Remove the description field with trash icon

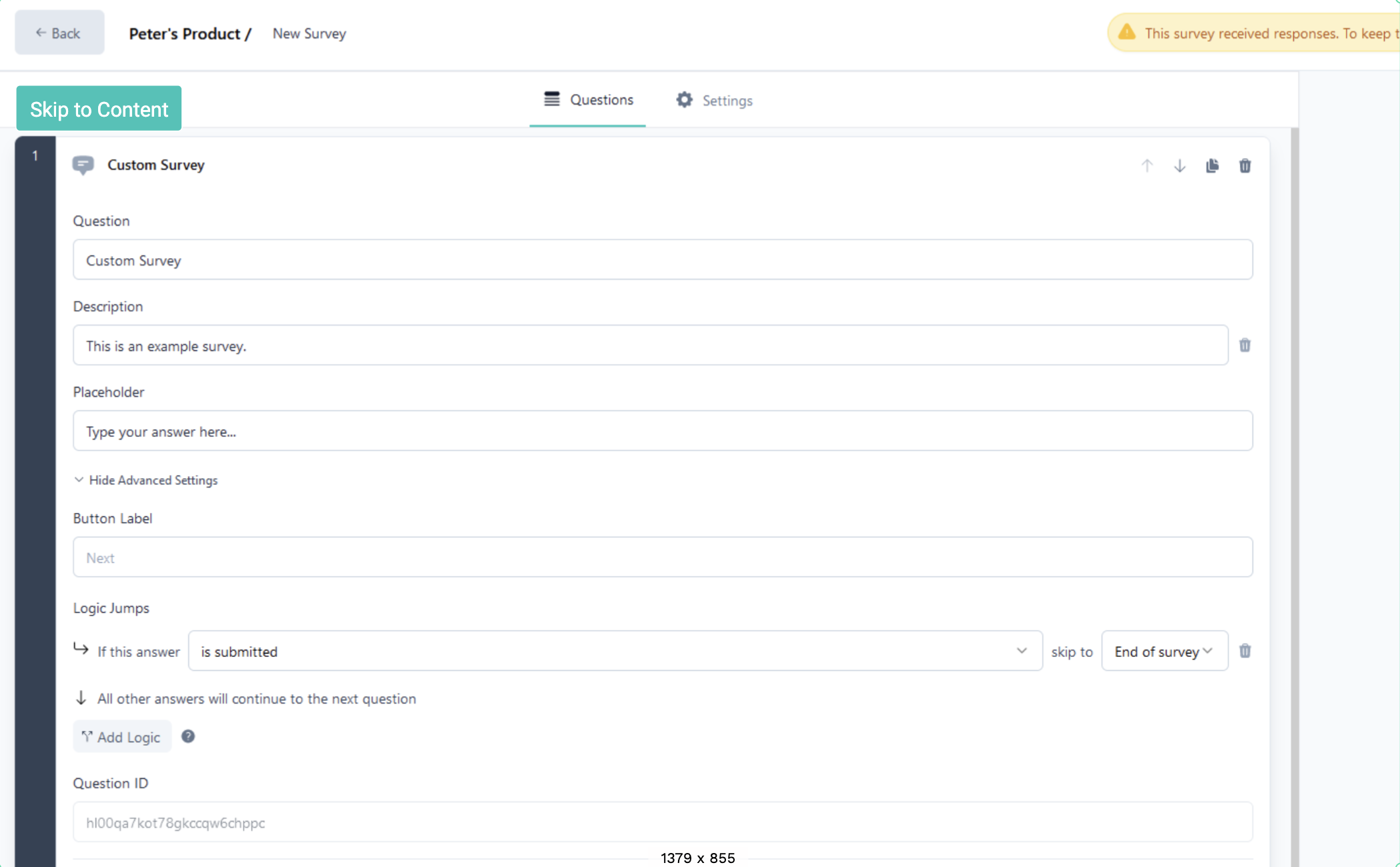click(1245, 345)
